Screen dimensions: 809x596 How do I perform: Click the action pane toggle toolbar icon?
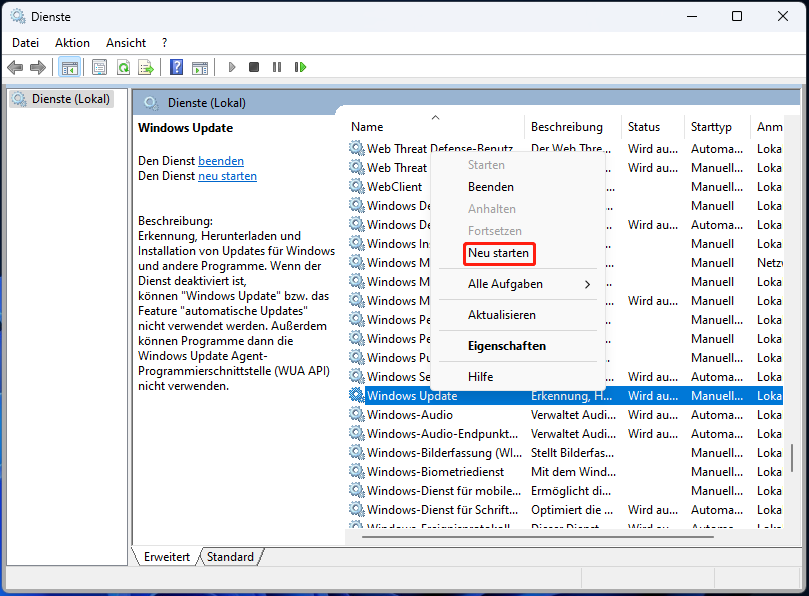tap(200, 67)
